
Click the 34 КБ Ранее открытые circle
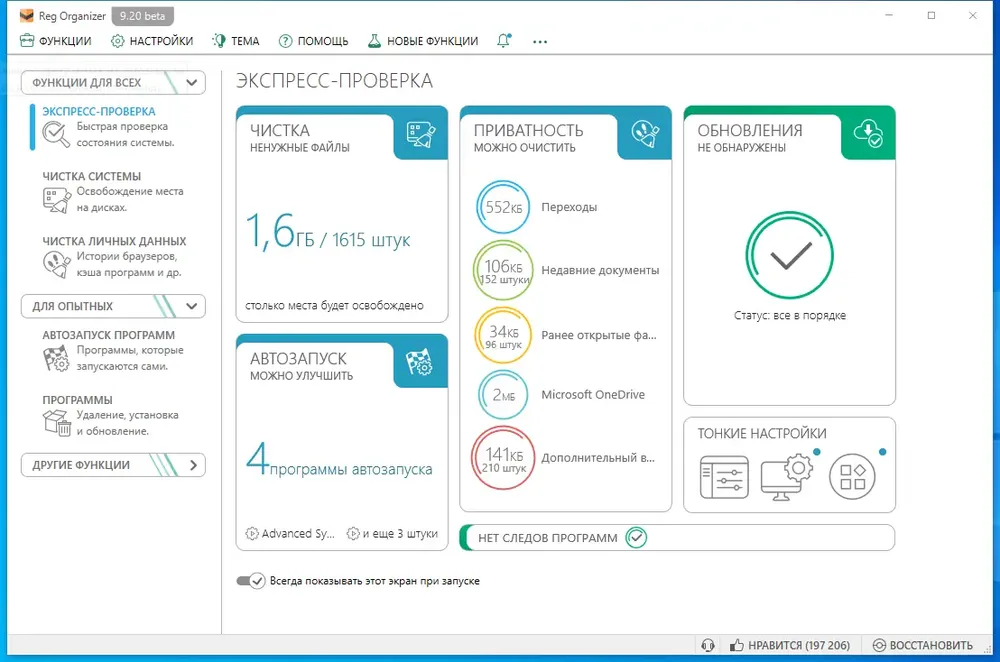click(x=503, y=335)
